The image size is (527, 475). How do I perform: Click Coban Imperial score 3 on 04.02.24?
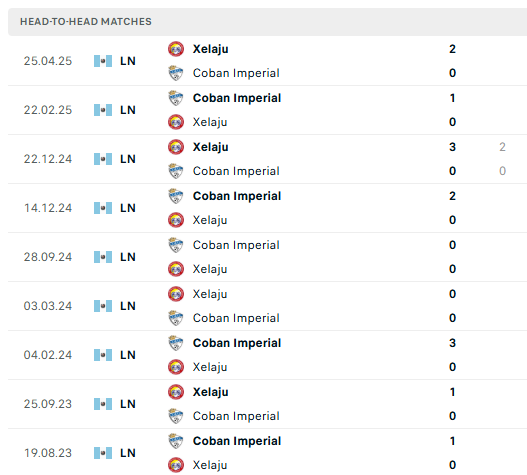coord(452,343)
